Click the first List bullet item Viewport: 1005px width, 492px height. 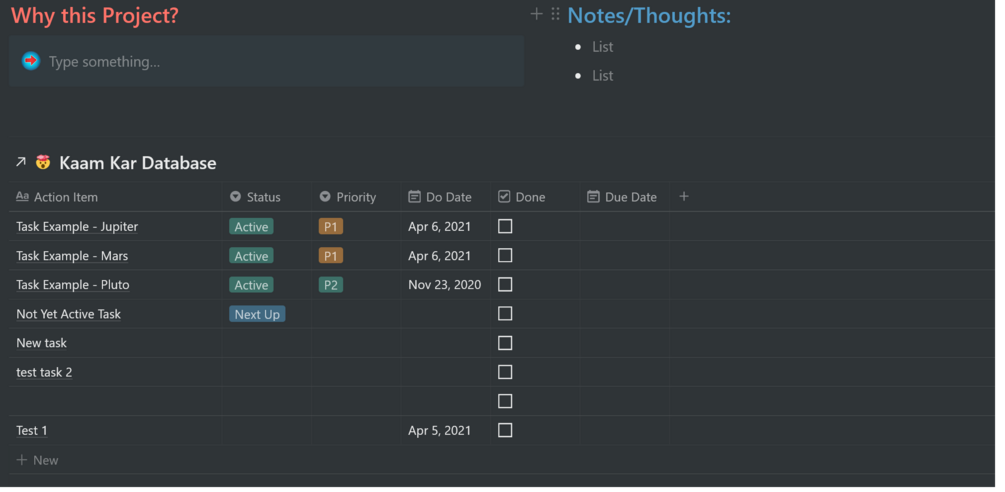[602, 47]
